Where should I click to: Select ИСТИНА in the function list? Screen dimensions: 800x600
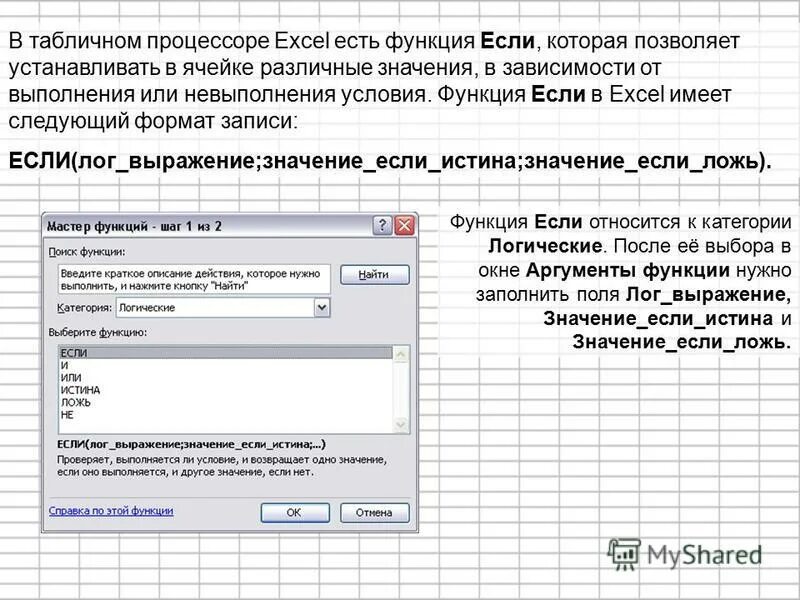[x=225, y=390]
